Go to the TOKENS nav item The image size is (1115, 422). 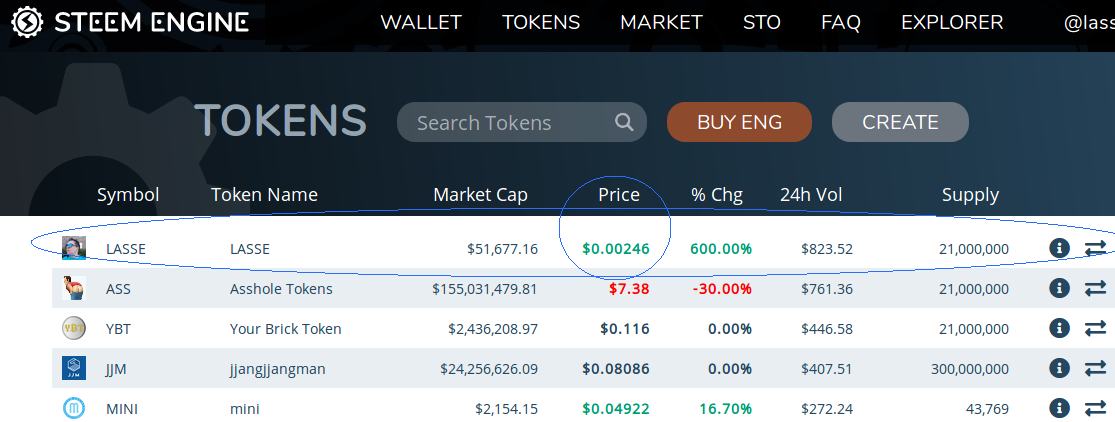(x=541, y=22)
